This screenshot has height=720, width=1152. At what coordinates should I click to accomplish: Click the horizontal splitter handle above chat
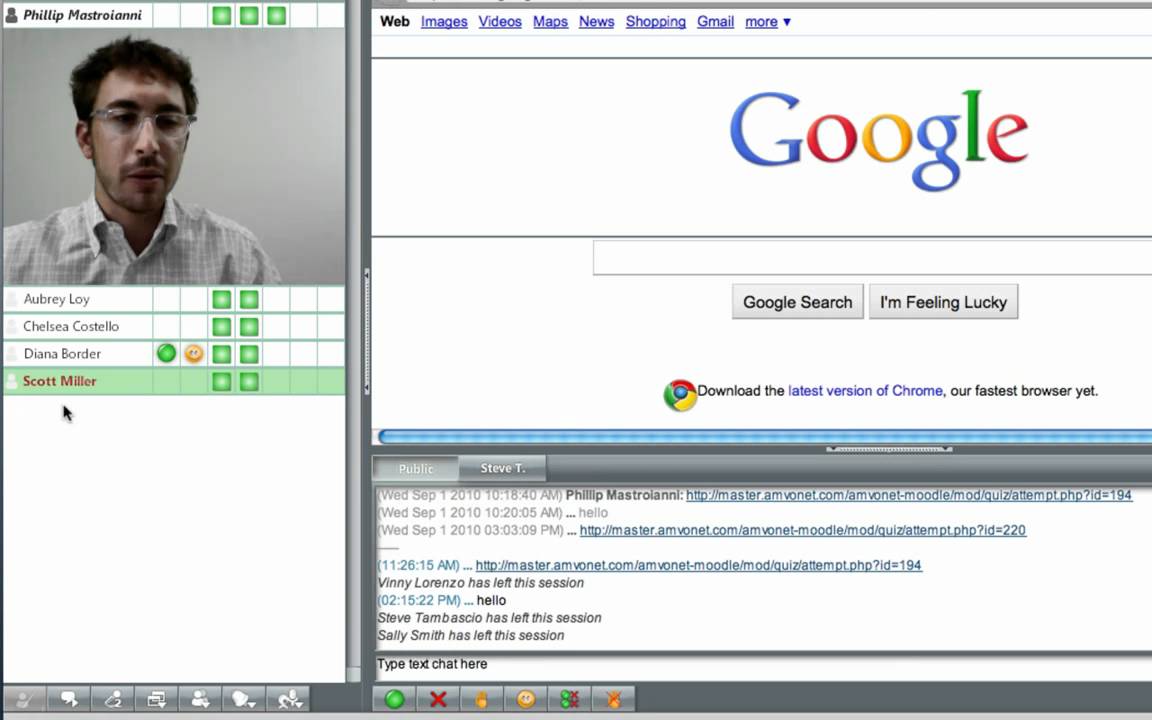889,449
